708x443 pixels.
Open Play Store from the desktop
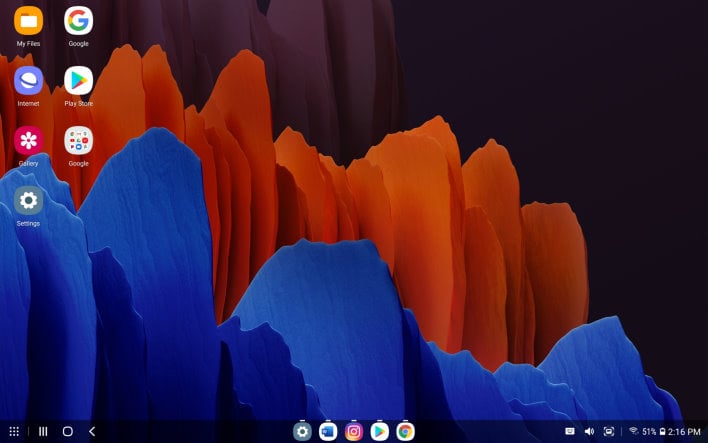[78, 81]
